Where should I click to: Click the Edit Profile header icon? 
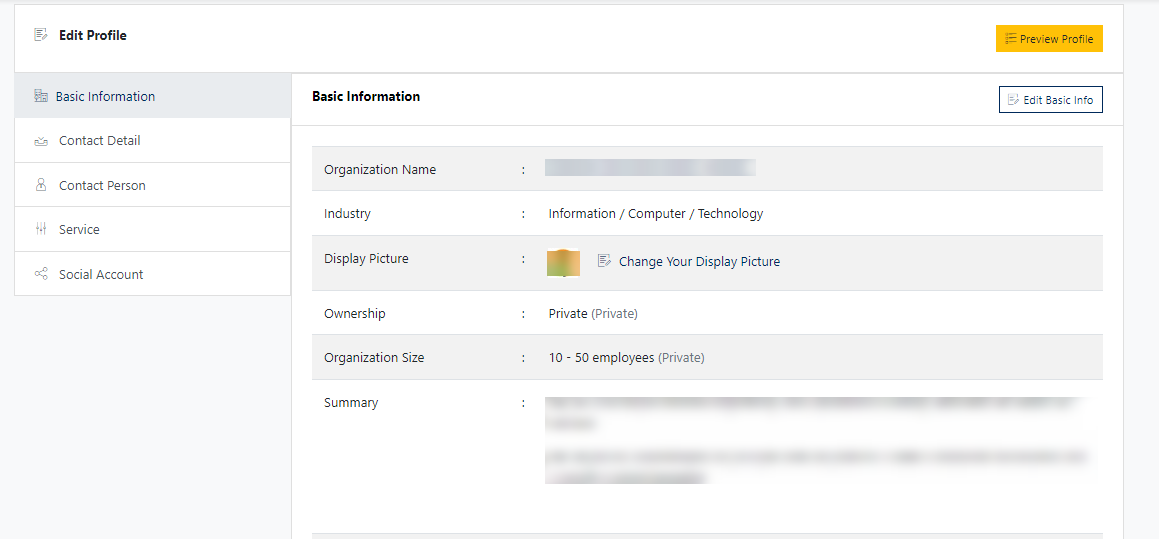pos(41,35)
